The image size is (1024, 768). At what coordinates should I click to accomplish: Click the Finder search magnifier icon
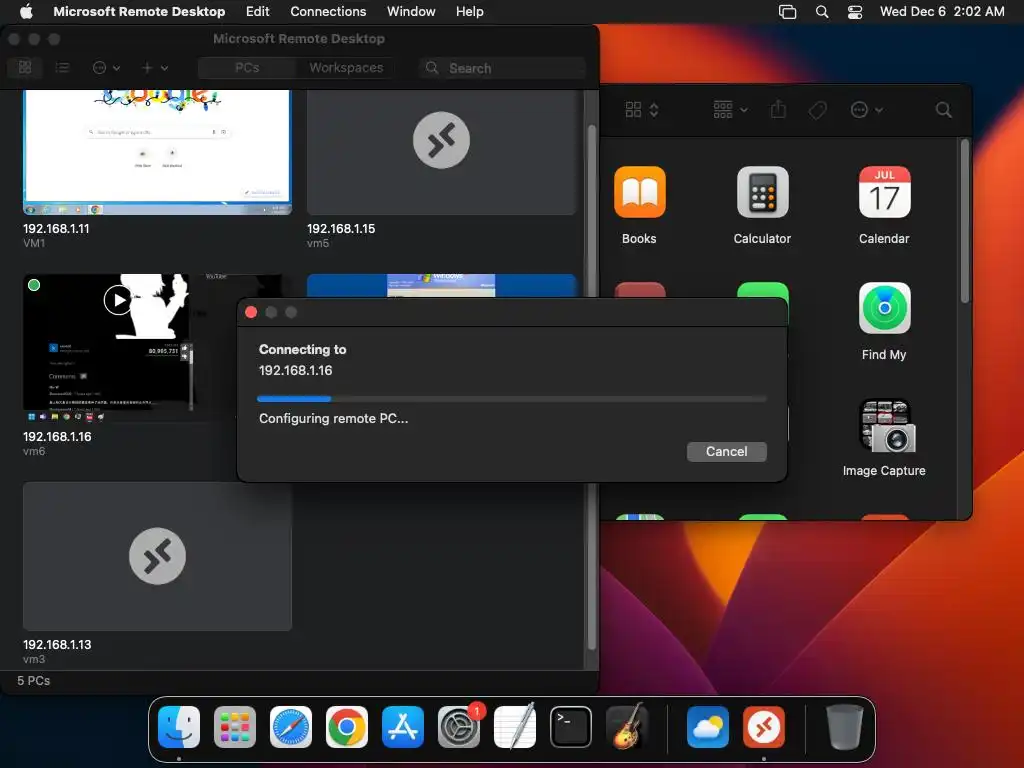pos(943,110)
